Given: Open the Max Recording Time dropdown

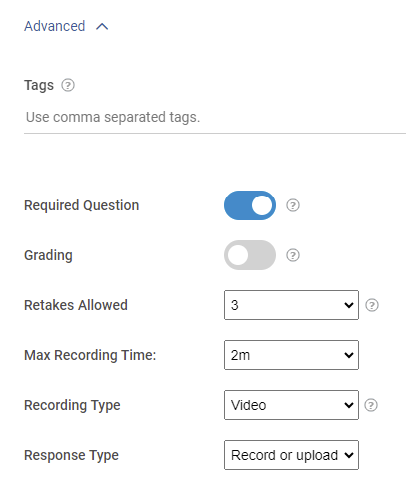Looking at the screenshot, I should point(291,355).
